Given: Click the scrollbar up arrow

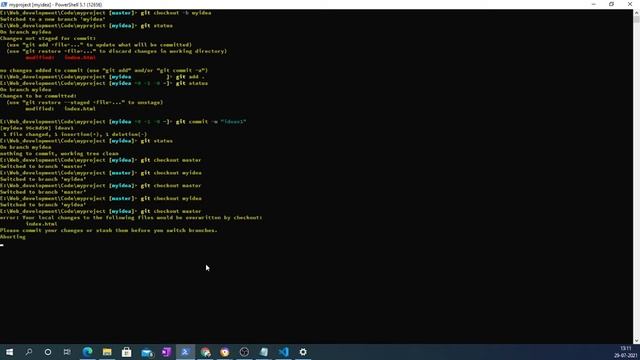Looking at the screenshot, I should pos(636,13).
